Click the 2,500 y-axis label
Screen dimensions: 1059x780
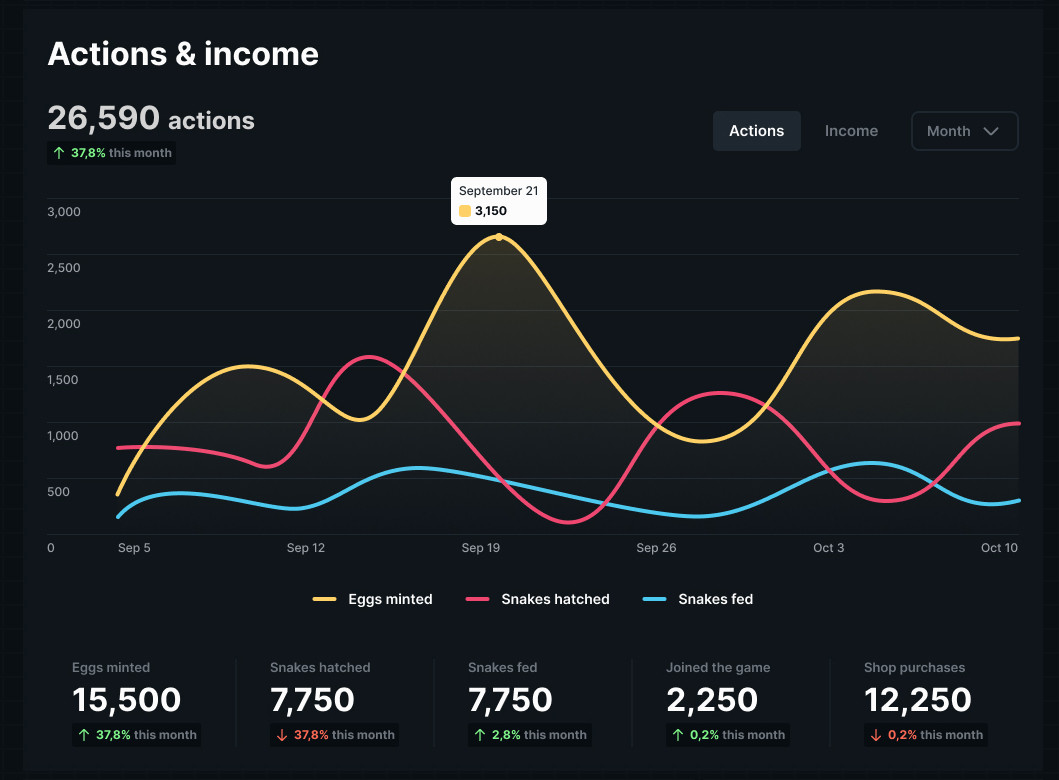pos(63,267)
